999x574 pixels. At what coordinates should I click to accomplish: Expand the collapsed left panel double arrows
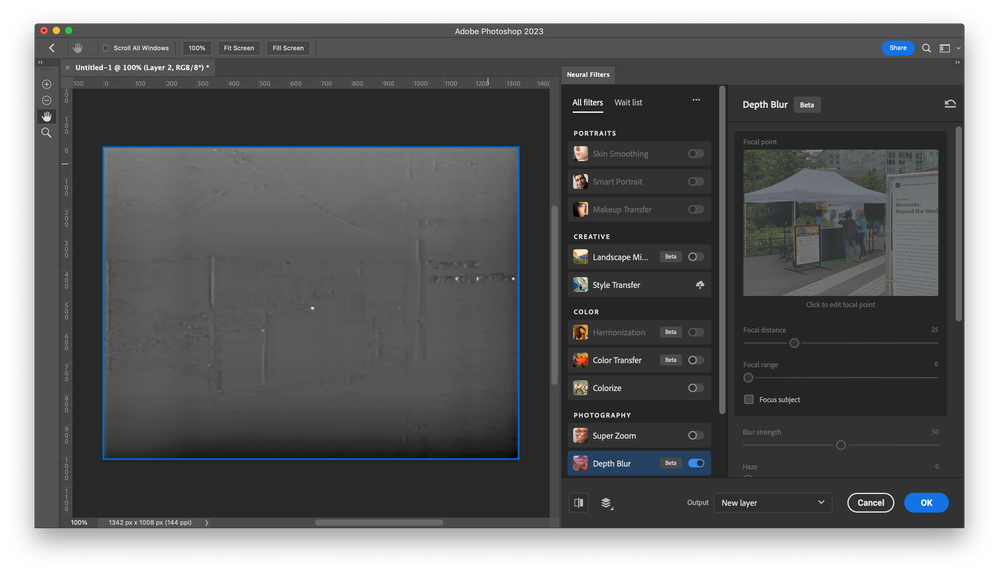[40, 62]
